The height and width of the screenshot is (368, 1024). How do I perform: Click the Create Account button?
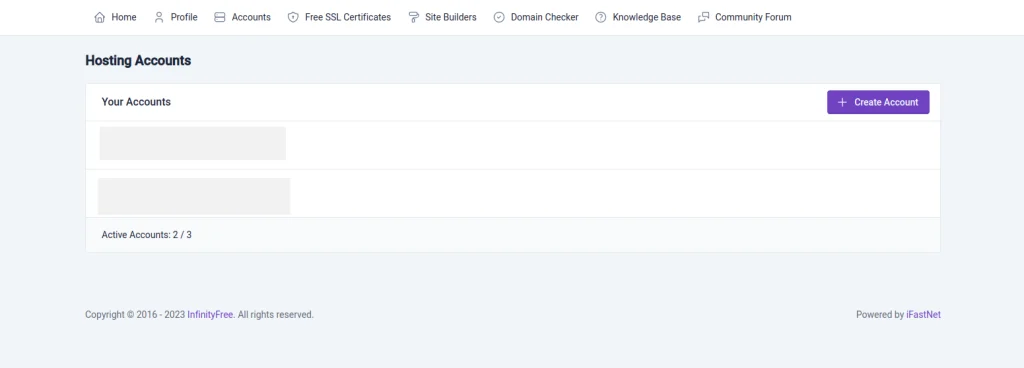pos(878,102)
